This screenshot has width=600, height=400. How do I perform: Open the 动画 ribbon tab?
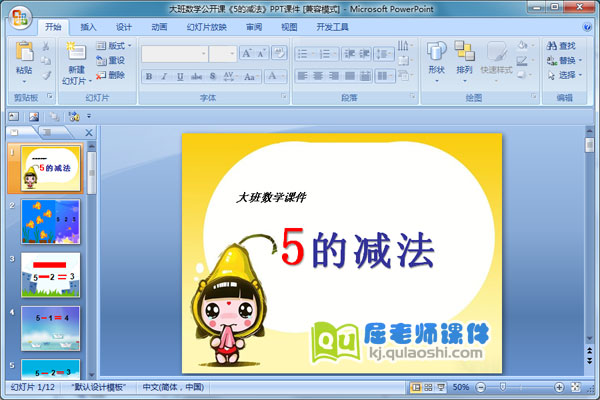[159, 27]
